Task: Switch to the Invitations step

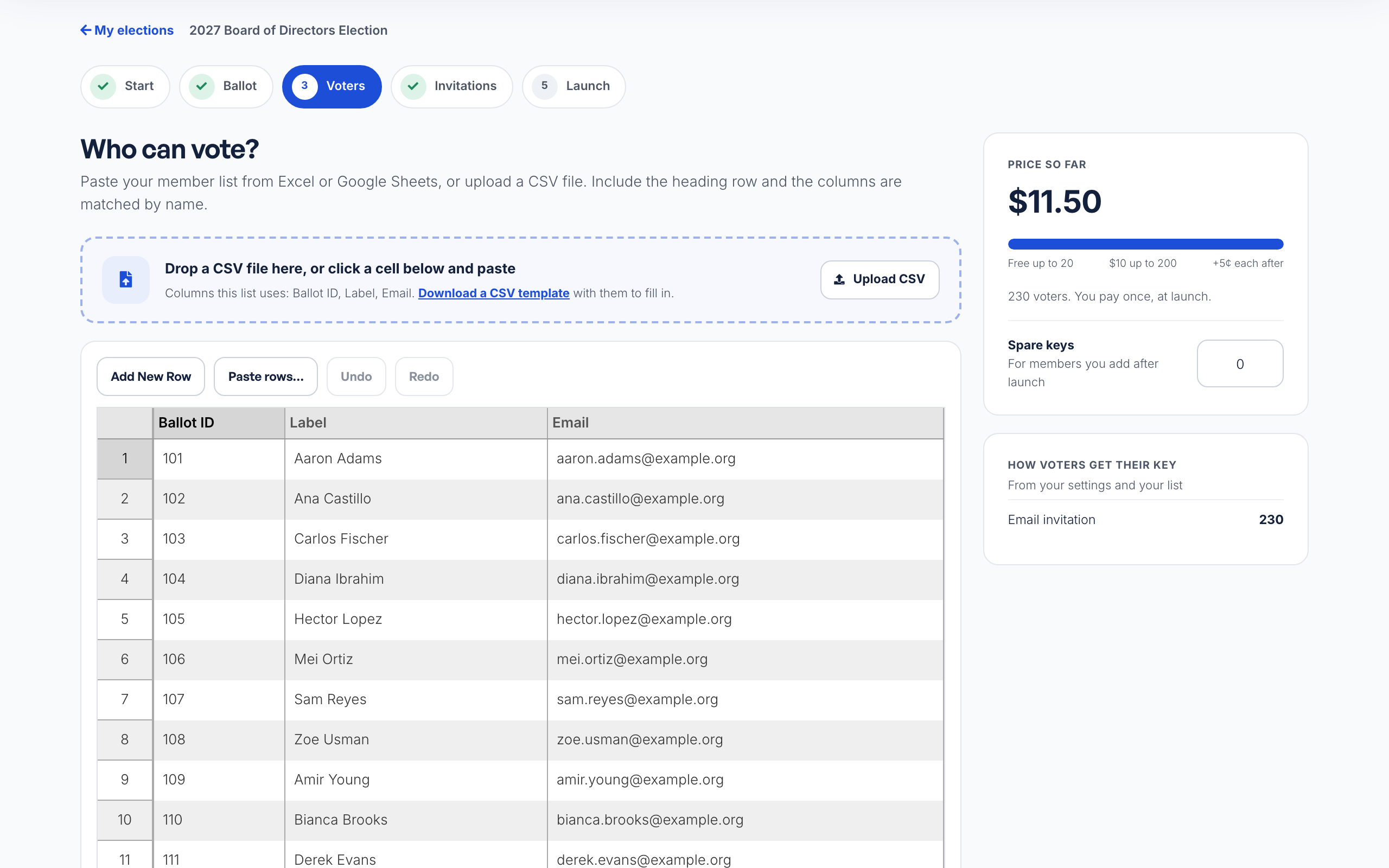Action: 452,86
